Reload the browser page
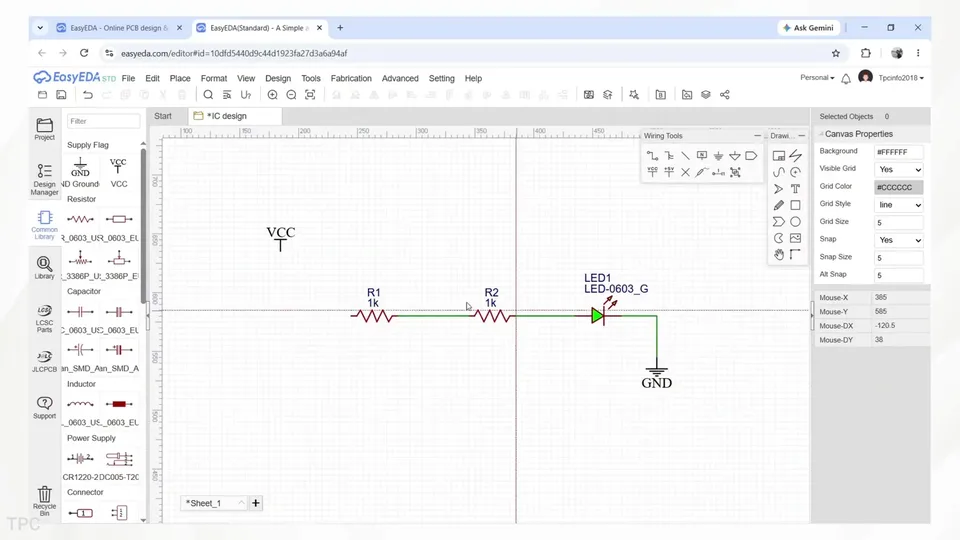Image resolution: width=960 pixels, height=540 pixels. pyautogui.click(x=84, y=53)
